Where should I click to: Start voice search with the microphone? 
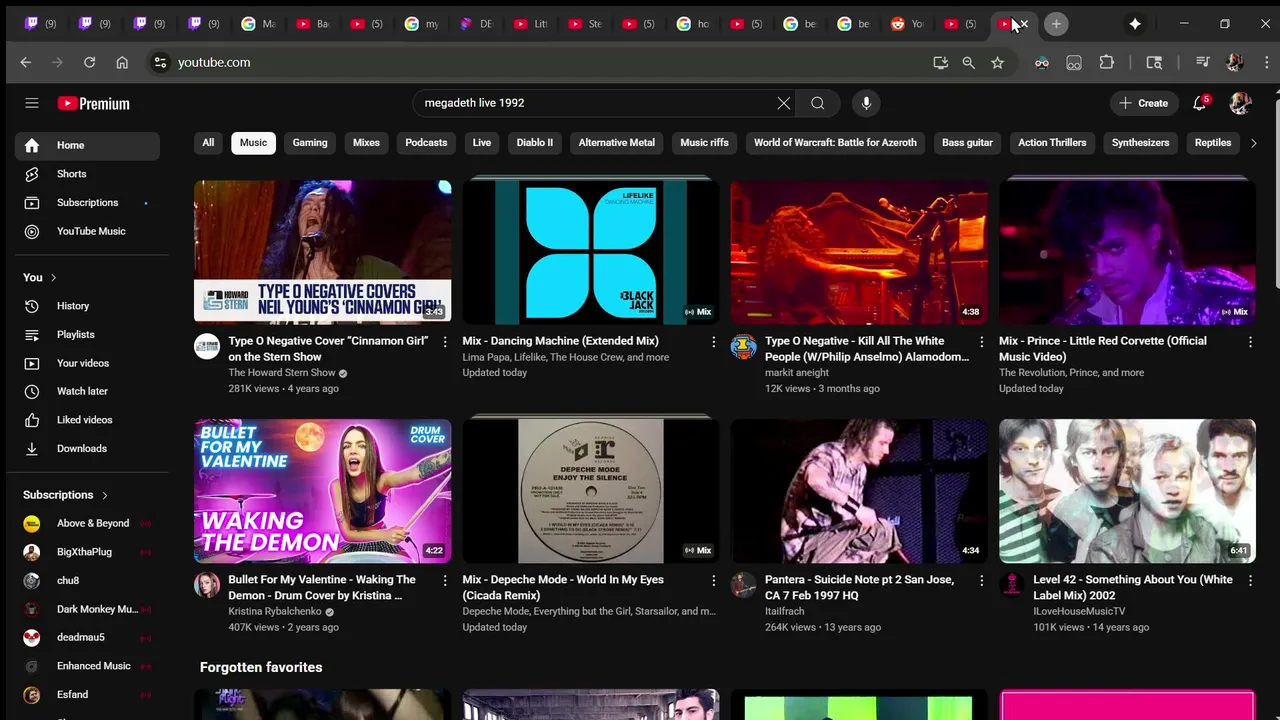[866, 103]
